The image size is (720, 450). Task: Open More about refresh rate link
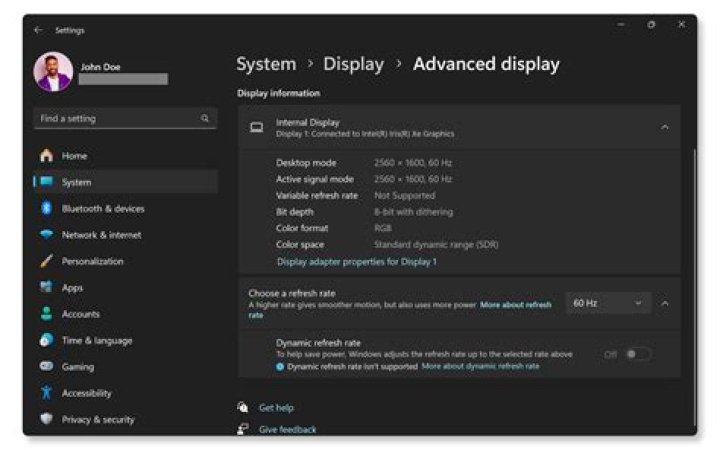[515, 305]
